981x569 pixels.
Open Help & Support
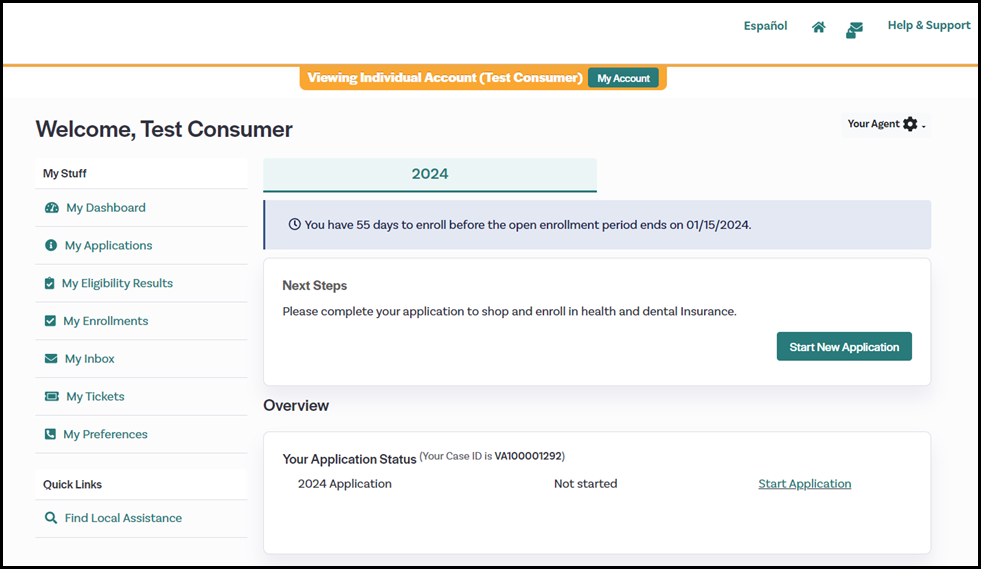pyautogui.click(x=928, y=26)
